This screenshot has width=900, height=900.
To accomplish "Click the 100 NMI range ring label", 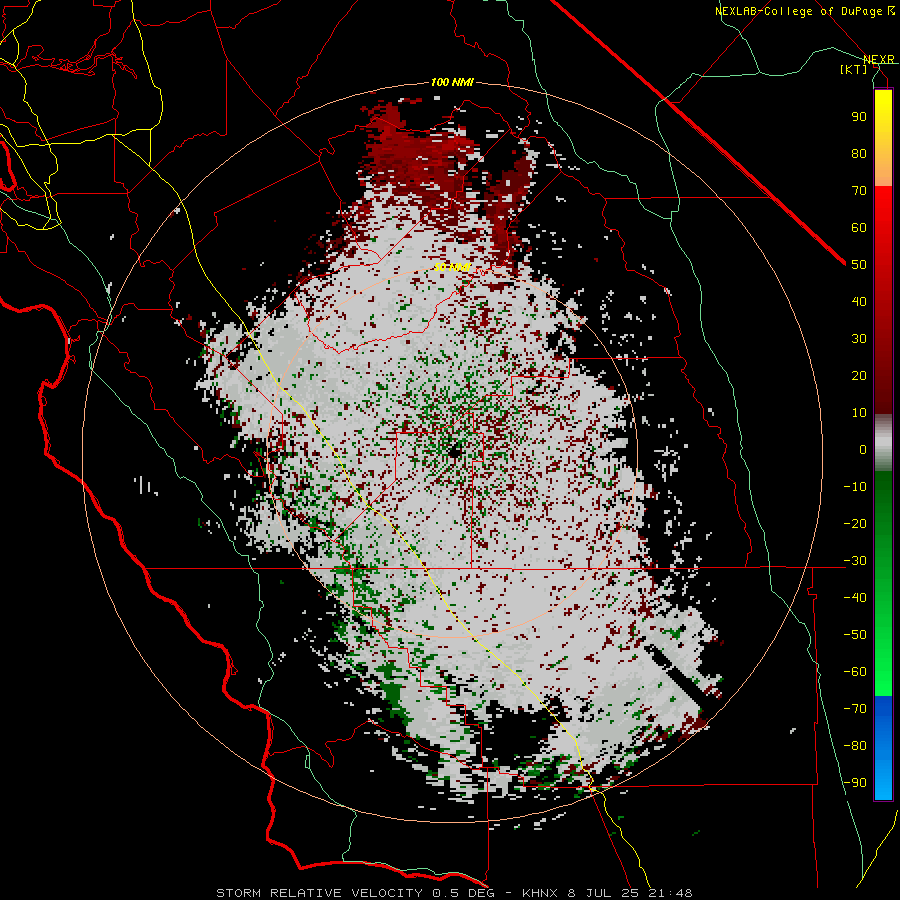I will (452, 82).
